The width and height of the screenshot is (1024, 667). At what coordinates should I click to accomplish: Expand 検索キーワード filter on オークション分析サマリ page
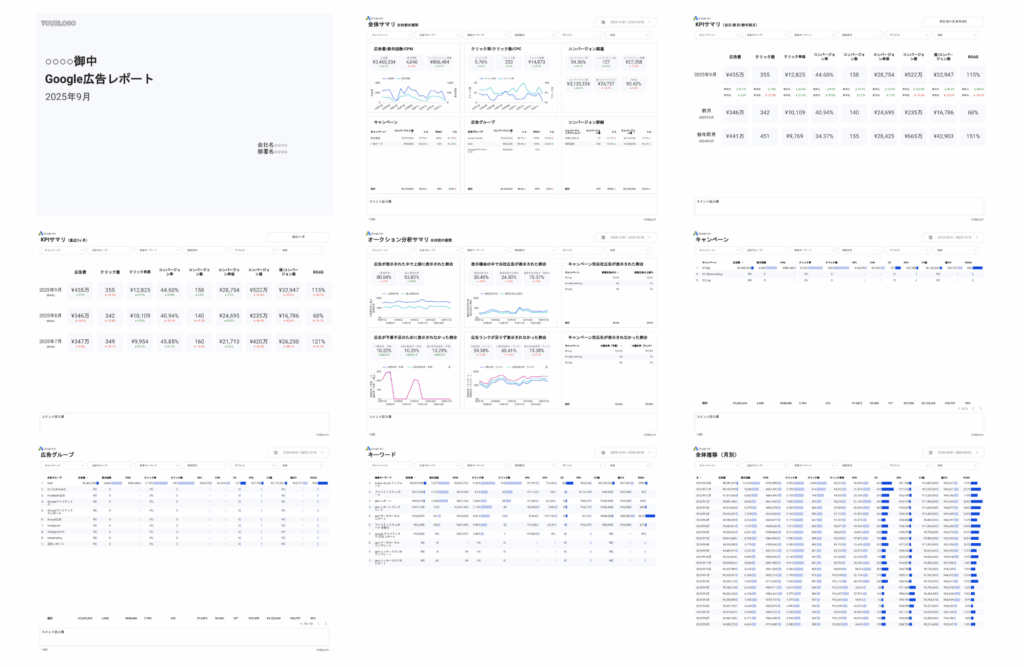click(x=483, y=250)
